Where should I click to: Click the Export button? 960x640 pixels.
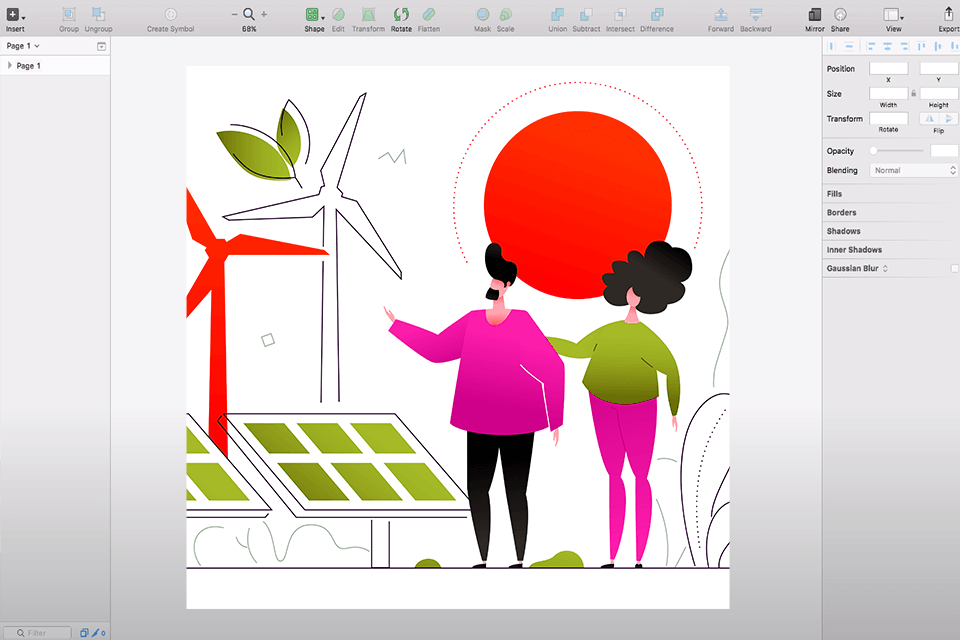pos(948,15)
